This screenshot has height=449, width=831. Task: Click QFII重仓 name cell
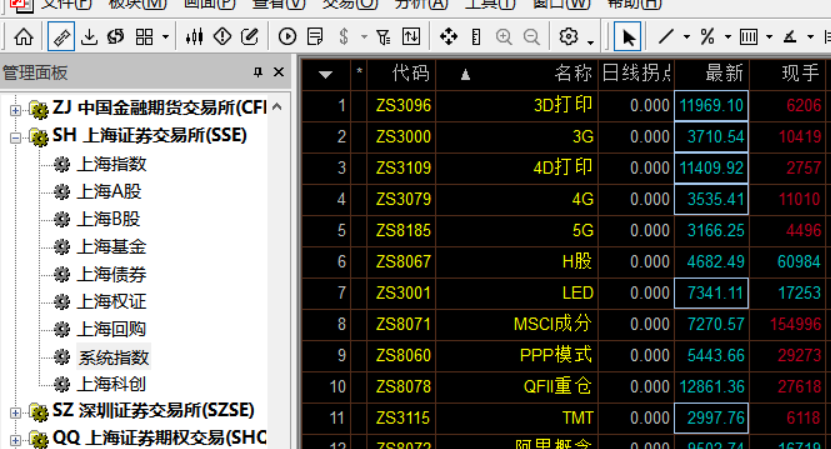(558, 386)
